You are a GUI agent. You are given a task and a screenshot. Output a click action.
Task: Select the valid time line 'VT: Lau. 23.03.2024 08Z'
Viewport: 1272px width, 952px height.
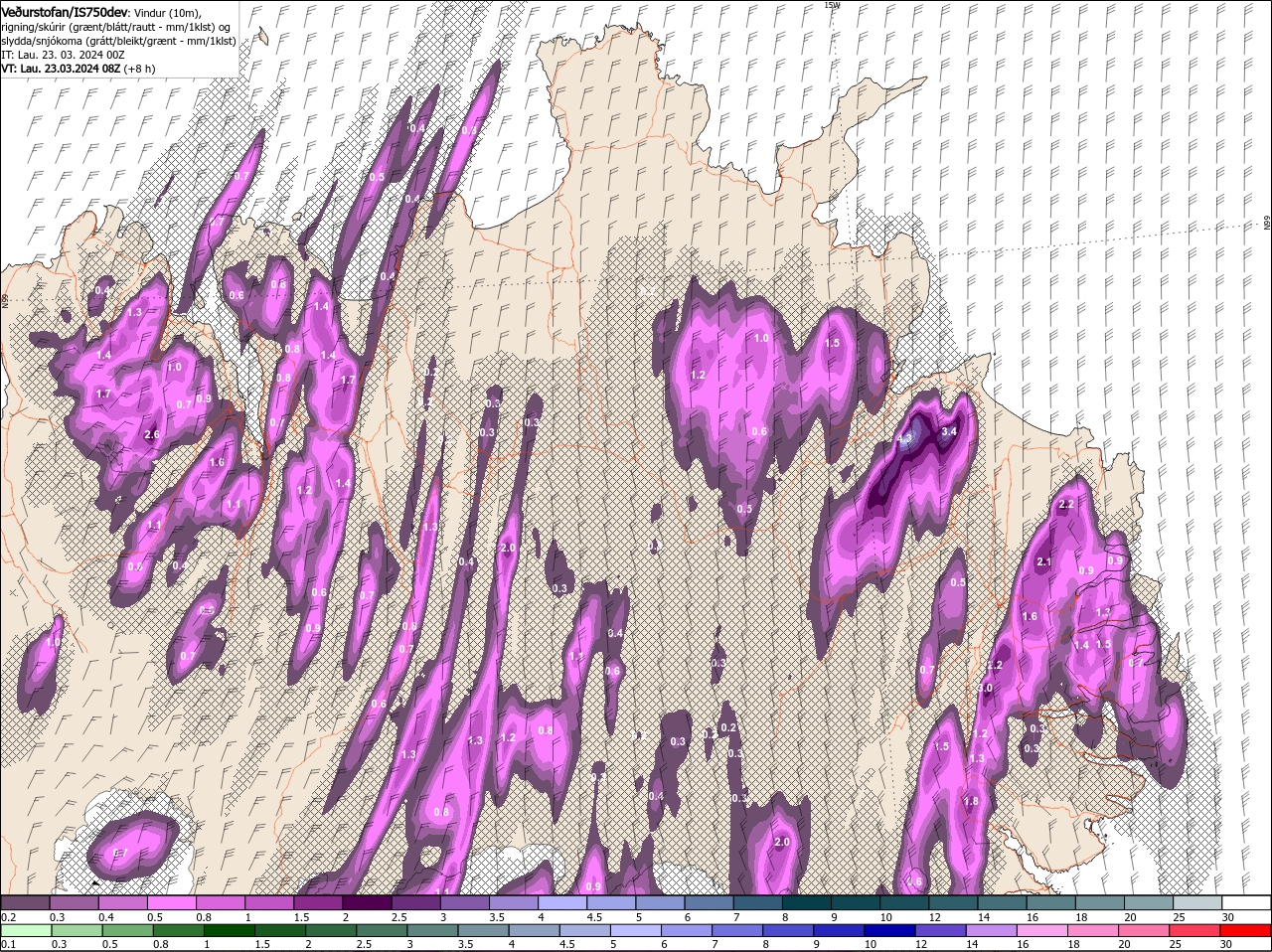(61, 69)
